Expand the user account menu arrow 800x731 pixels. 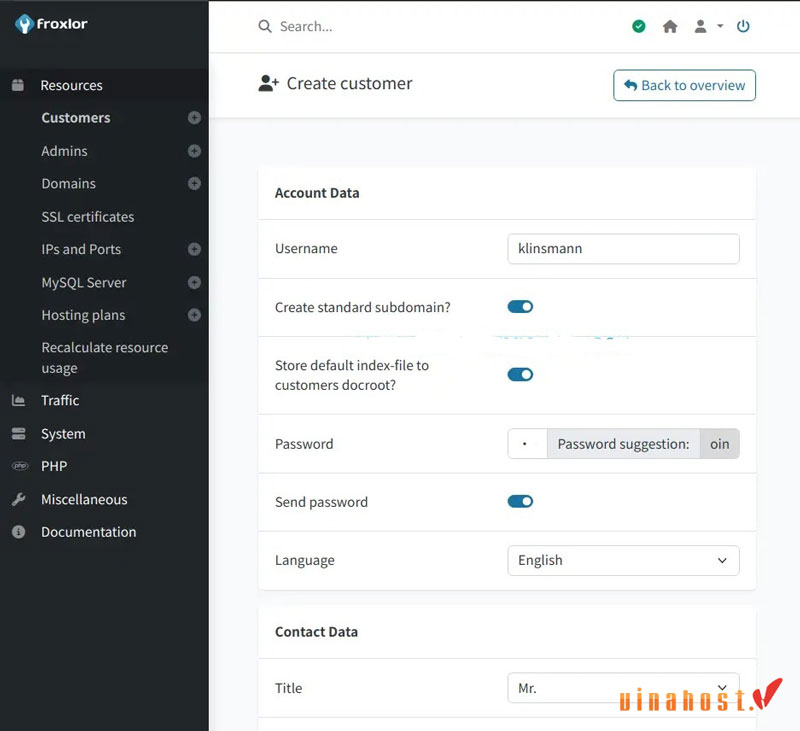(720, 26)
